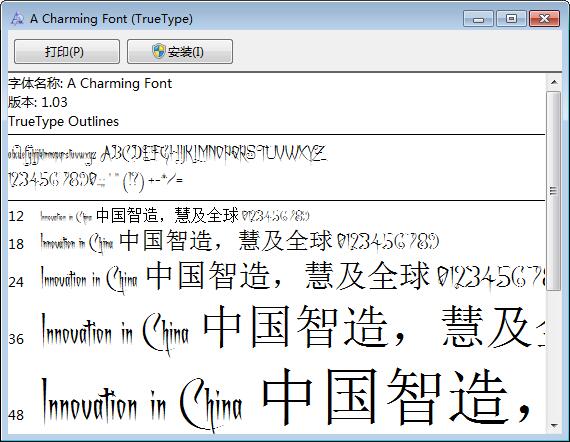Screen dimensions: 570x442
Task: Close the A Charming Font window
Action: (x=544, y=19)
